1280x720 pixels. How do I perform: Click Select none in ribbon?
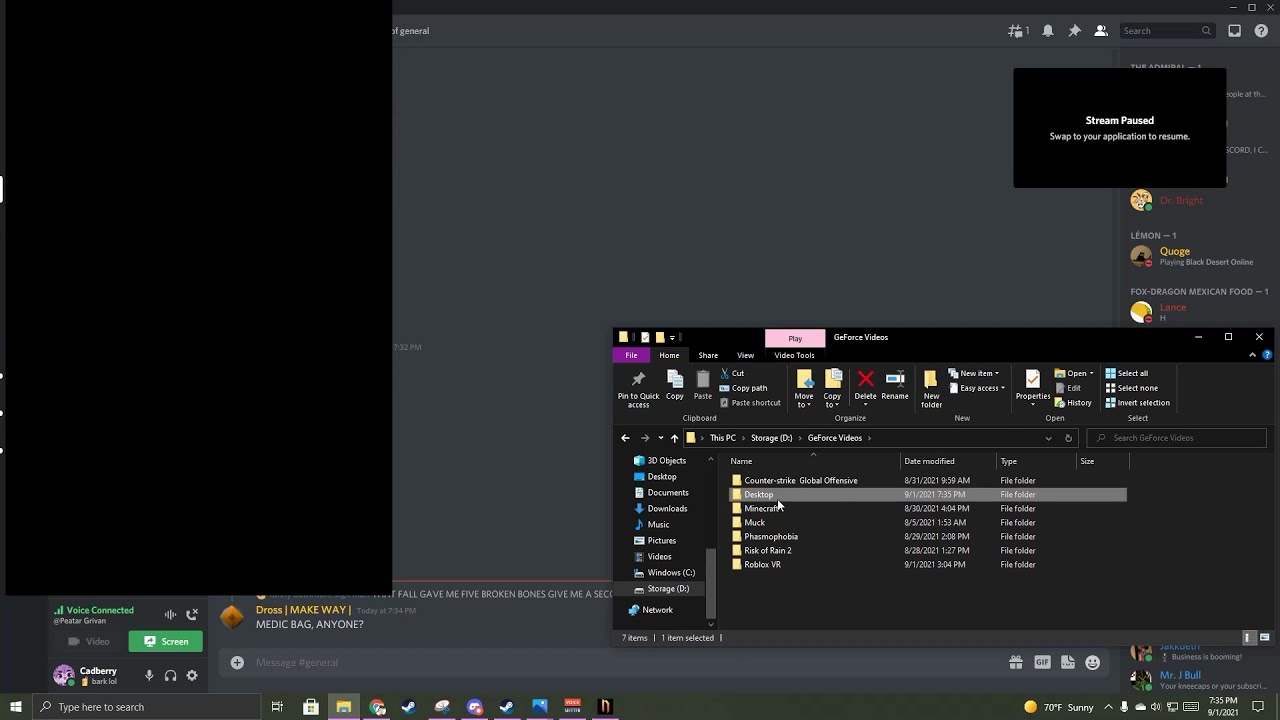tap(1131, 388)
